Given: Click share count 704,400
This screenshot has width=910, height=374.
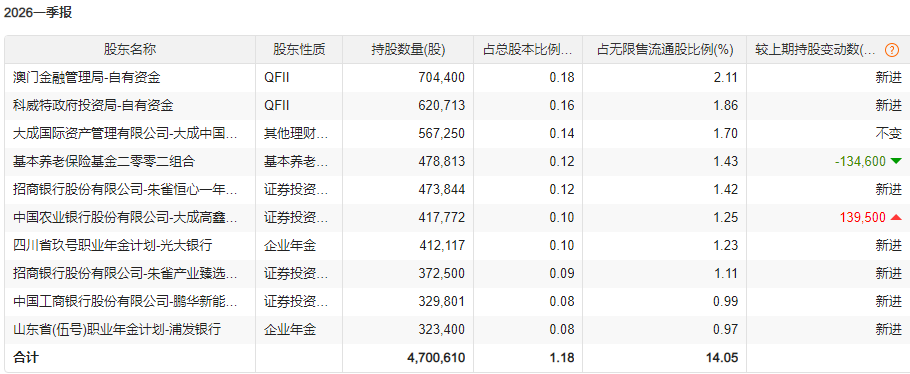Looking at the screenshot, I should [x=442, y=78].
